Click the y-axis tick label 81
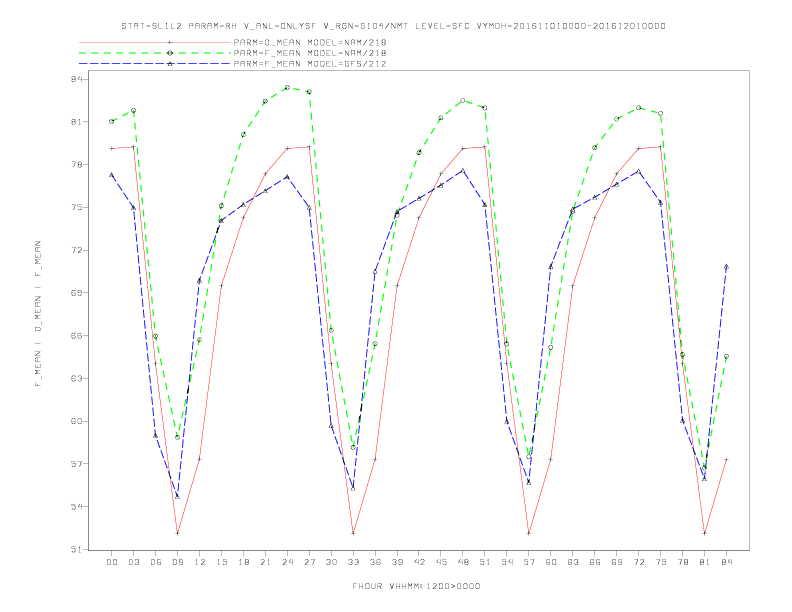The image size is (792, 612). click(76, 122)
